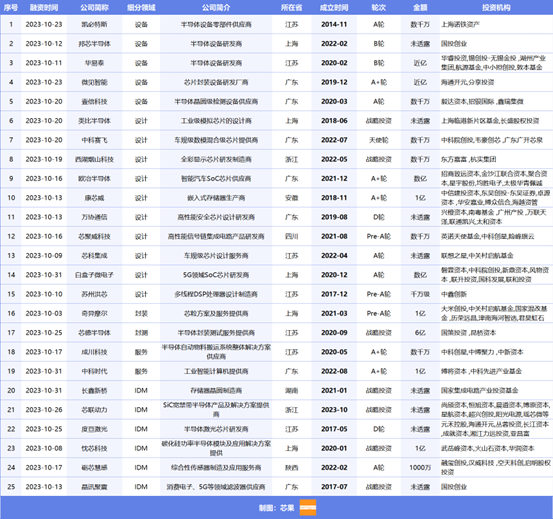553x519 pixels.
Task: Click the founding date 2020-01
Action: pos(334,448)
